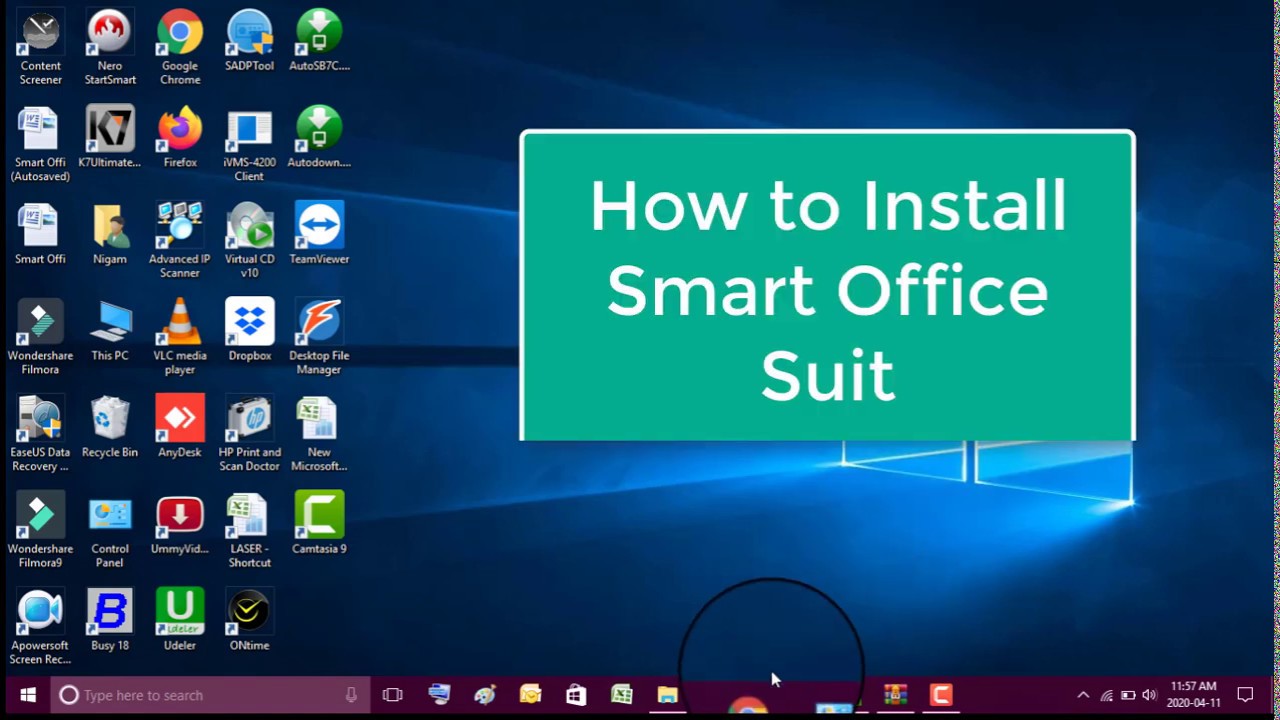
Task: Select the iVMS-4200 Client icon
Action: (249, 143)
